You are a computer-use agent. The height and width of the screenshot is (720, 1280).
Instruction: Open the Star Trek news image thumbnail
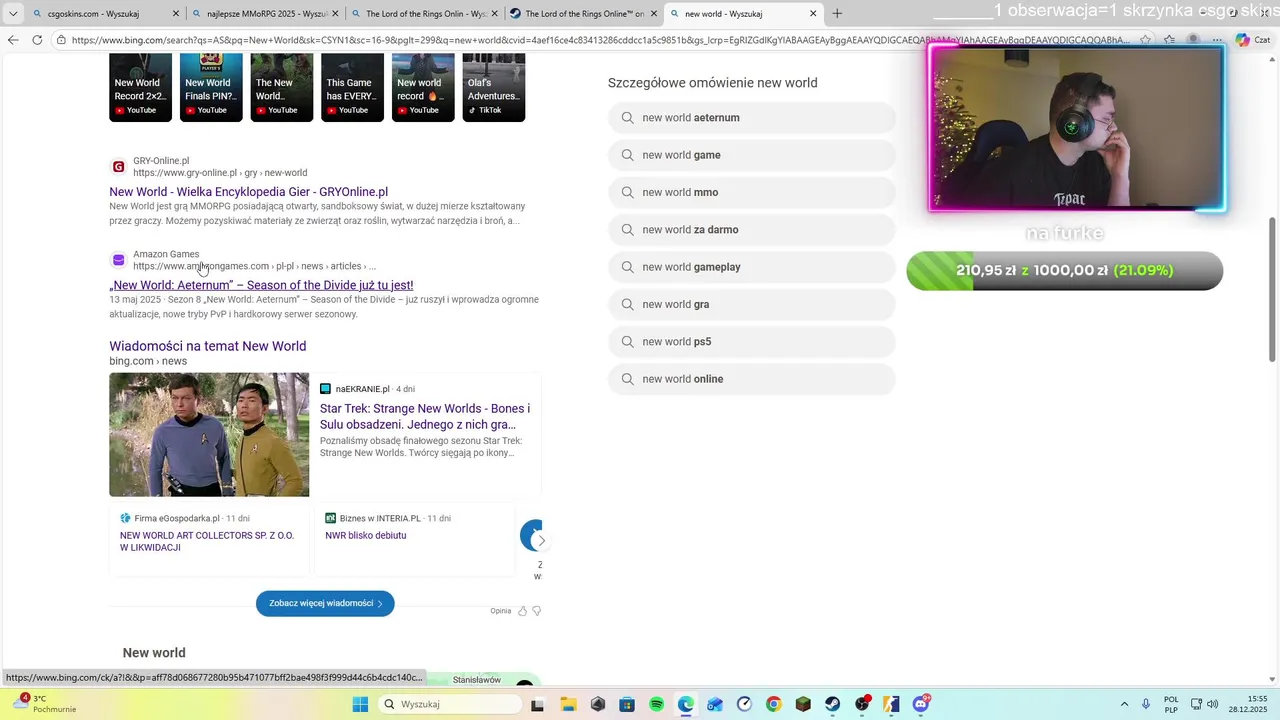(x=209, y=435)
